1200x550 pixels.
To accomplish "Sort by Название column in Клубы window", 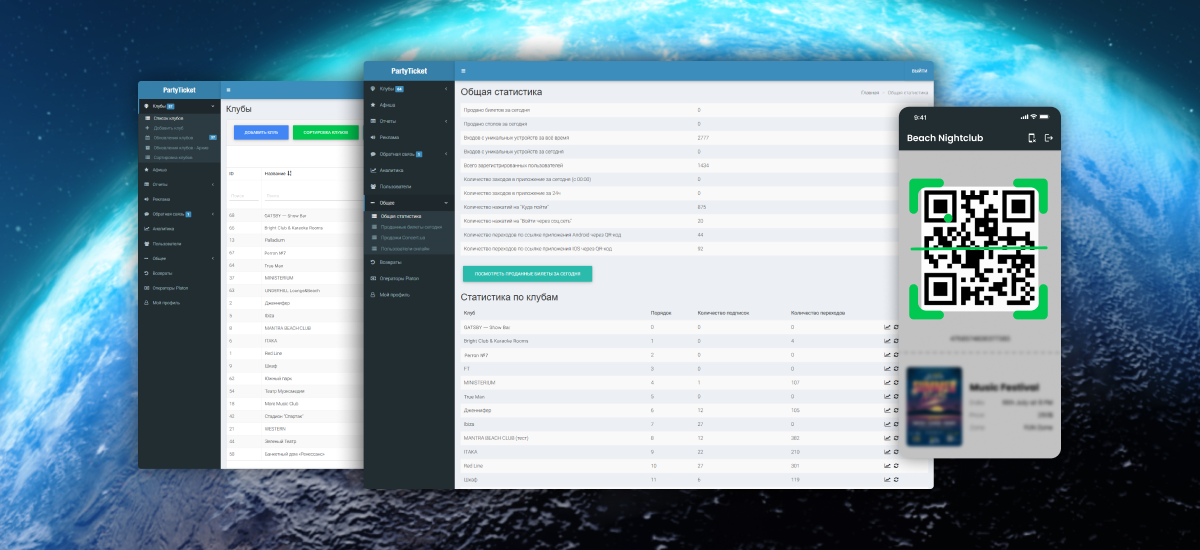I will [278, 173].
